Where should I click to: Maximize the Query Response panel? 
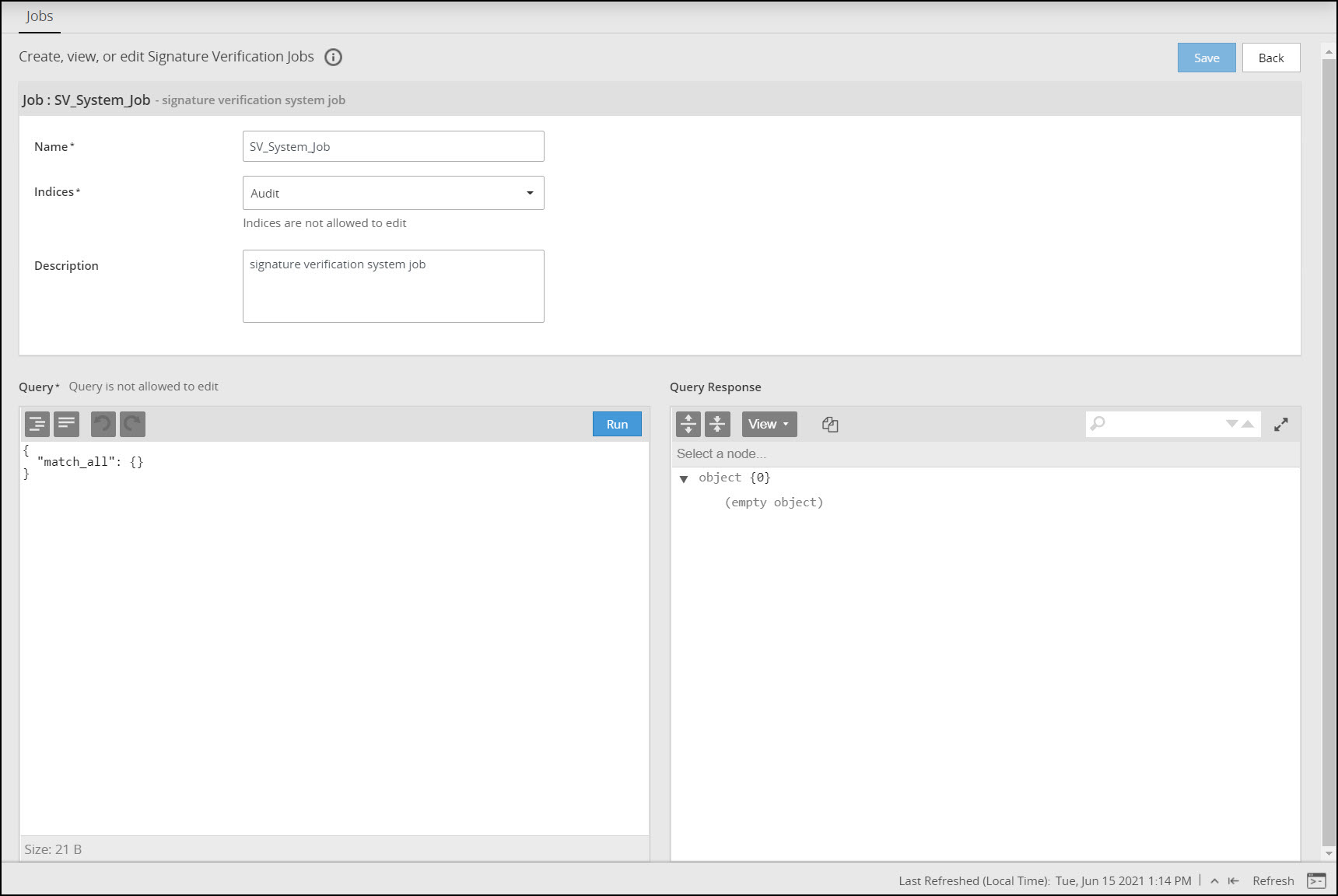pyautogui.click(x=1281, y=424)
